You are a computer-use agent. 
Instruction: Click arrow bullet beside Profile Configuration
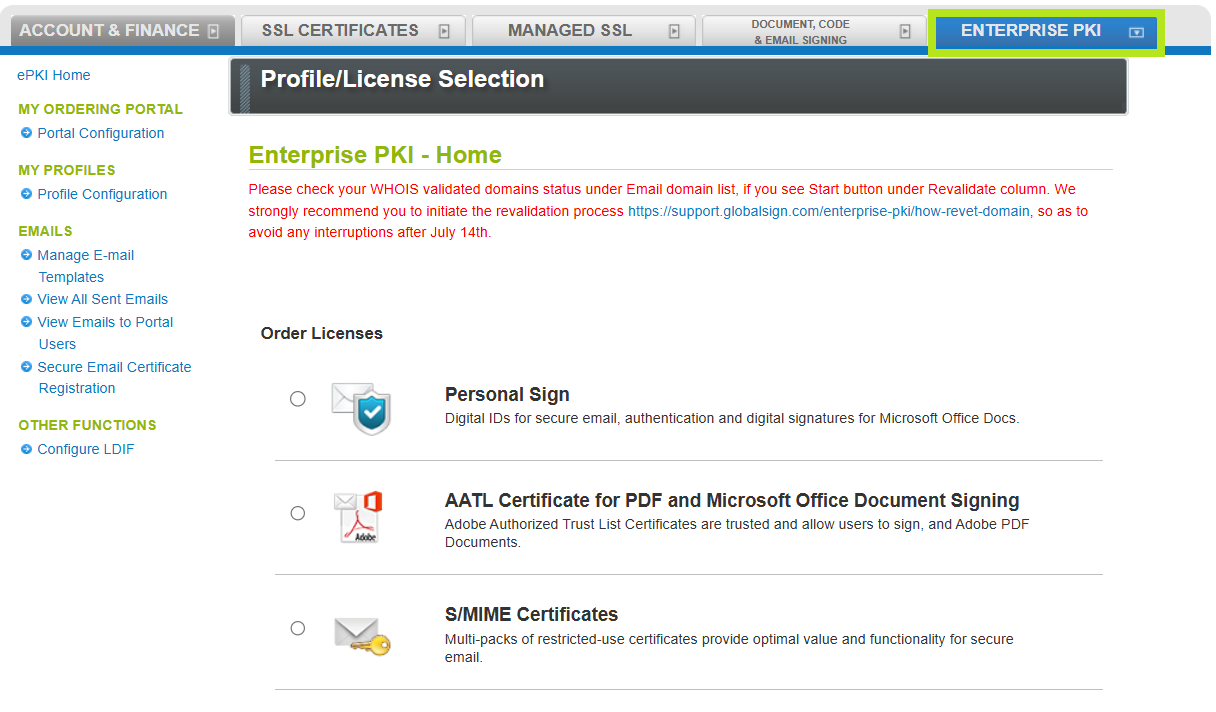27,194
